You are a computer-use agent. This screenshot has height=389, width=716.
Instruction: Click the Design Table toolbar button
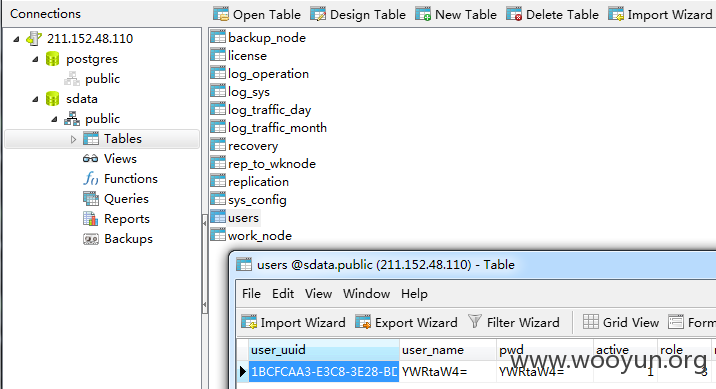coord(358,15)
